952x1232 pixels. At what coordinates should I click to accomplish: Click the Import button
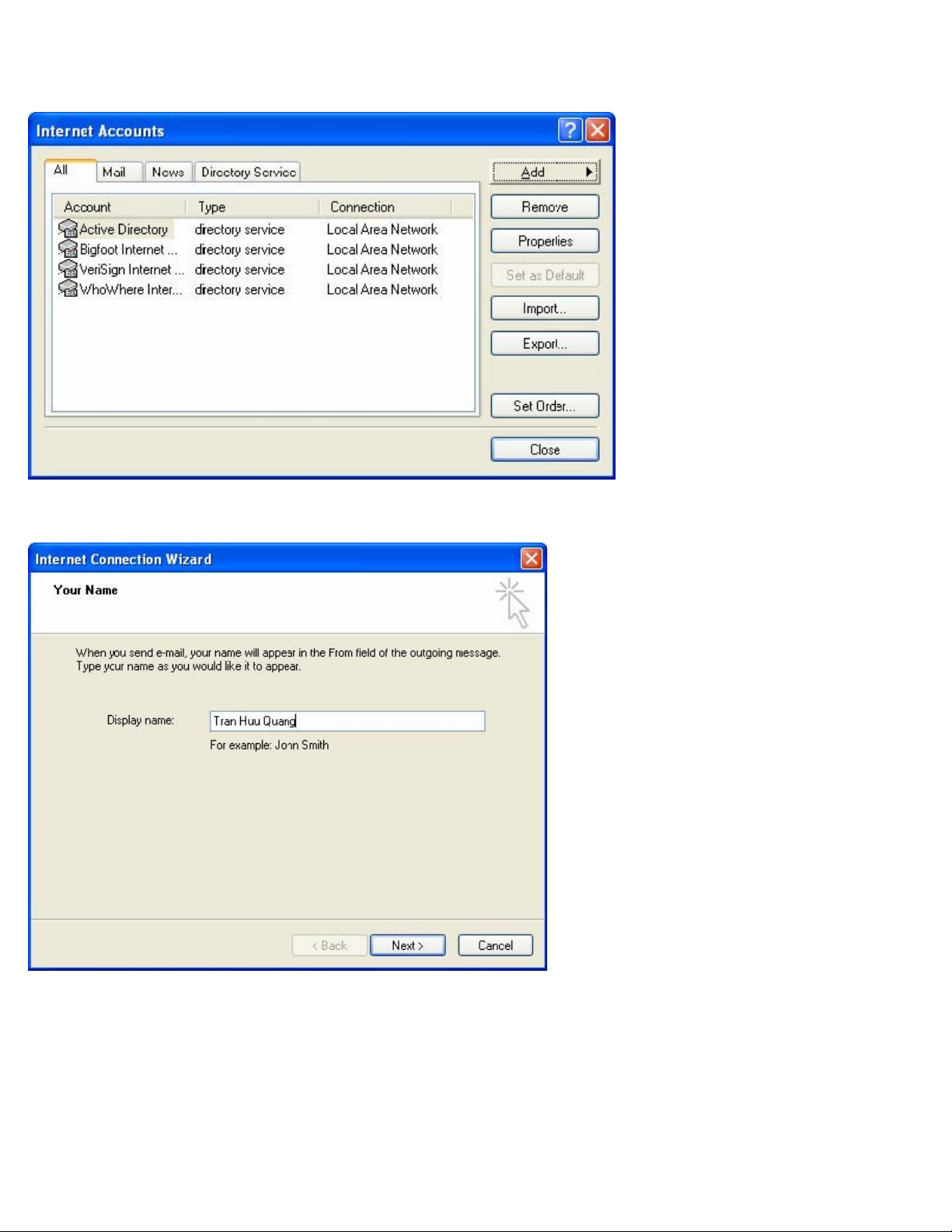coord(545,309)
